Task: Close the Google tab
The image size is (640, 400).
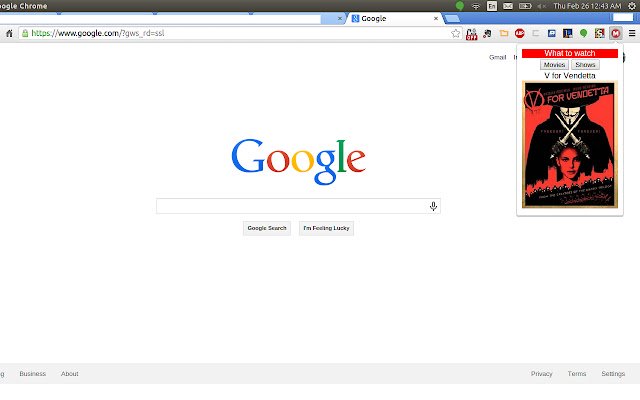Action: [436, 18]
